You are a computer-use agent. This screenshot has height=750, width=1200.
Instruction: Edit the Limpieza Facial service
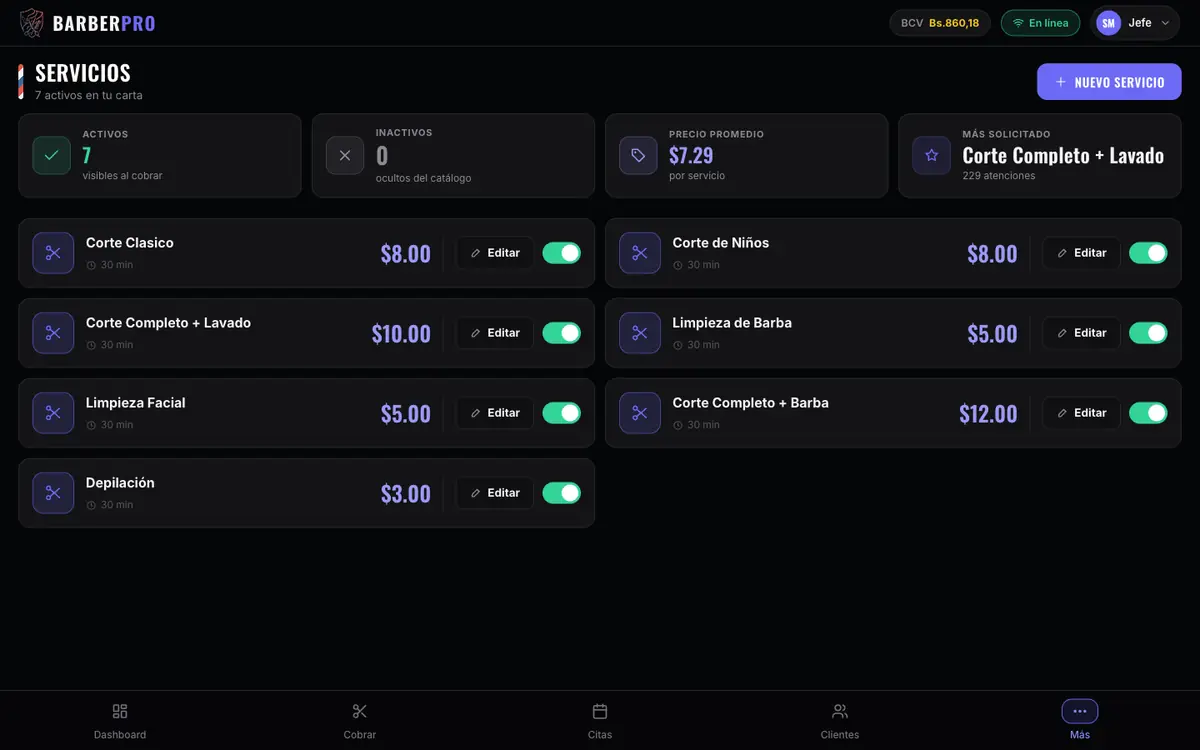click(495, 413)
